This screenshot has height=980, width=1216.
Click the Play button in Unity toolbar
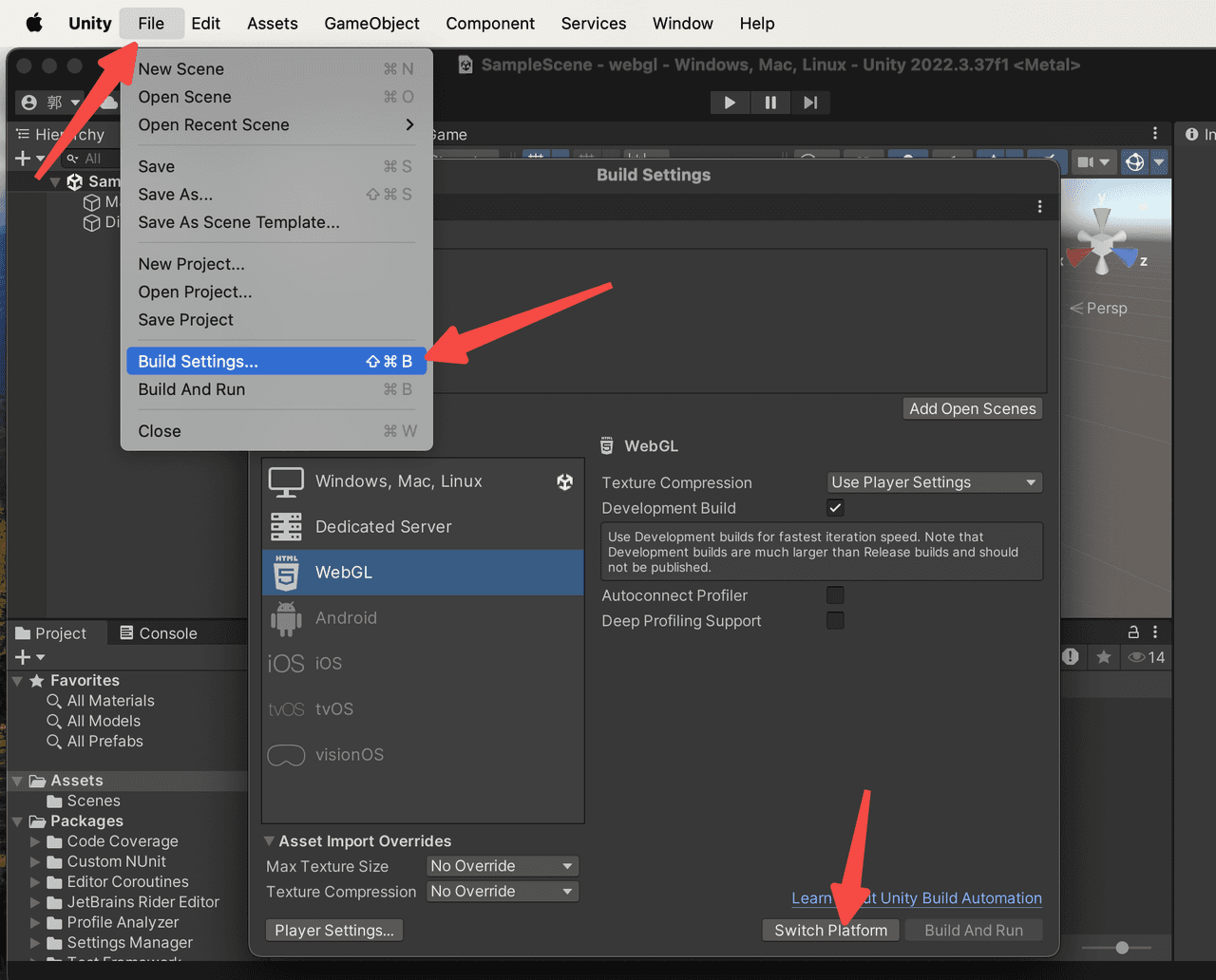[730, 103]
